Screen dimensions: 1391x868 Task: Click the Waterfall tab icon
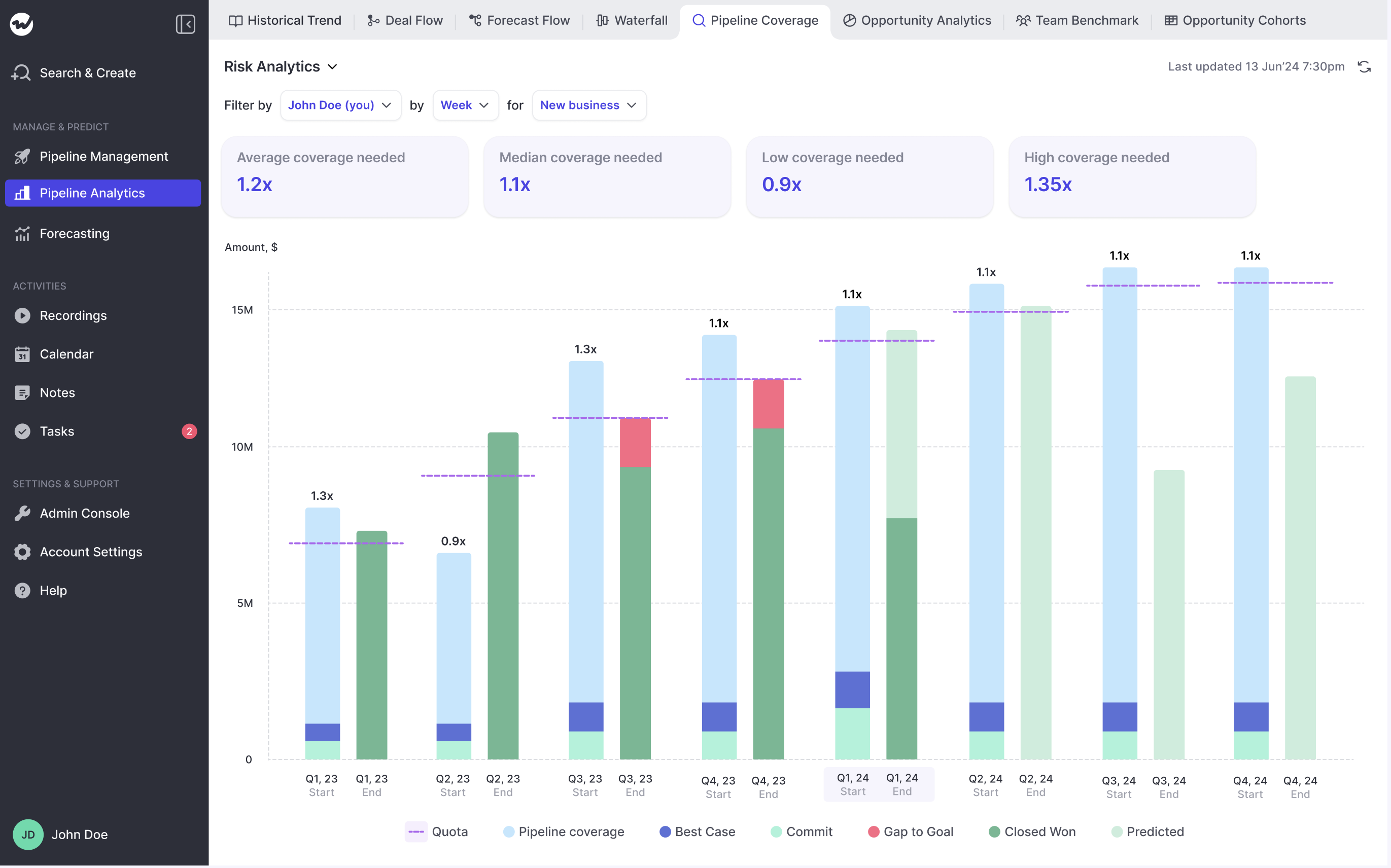coord(602,21)
